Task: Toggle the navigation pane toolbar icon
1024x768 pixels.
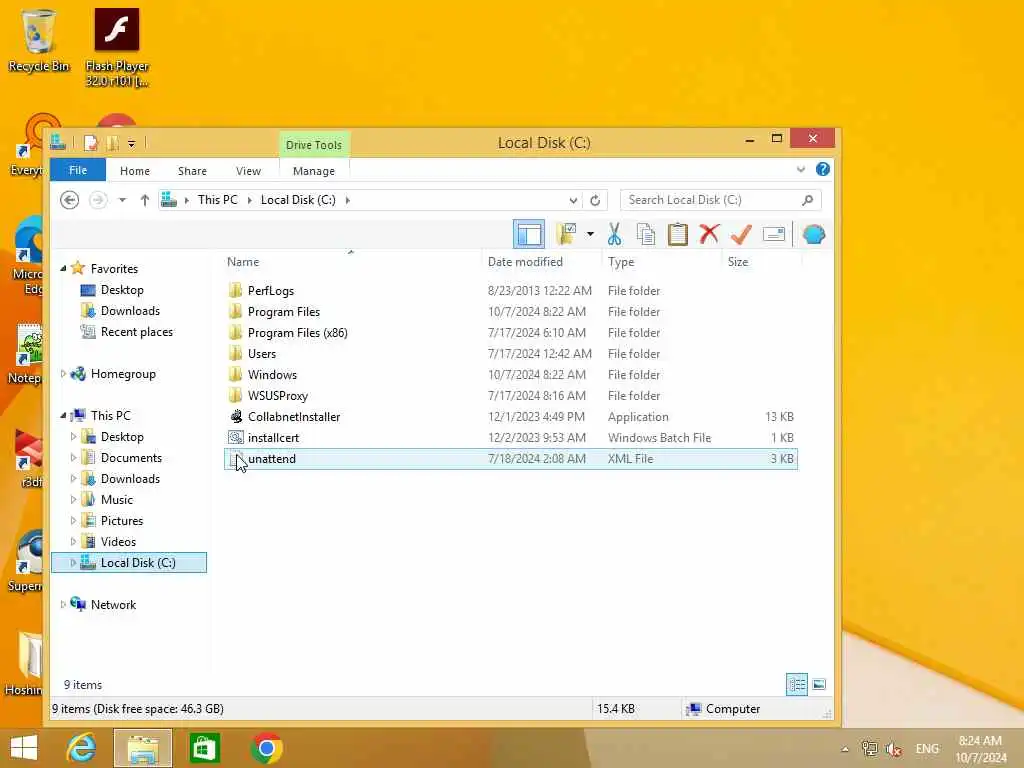Action: (528, 234)
